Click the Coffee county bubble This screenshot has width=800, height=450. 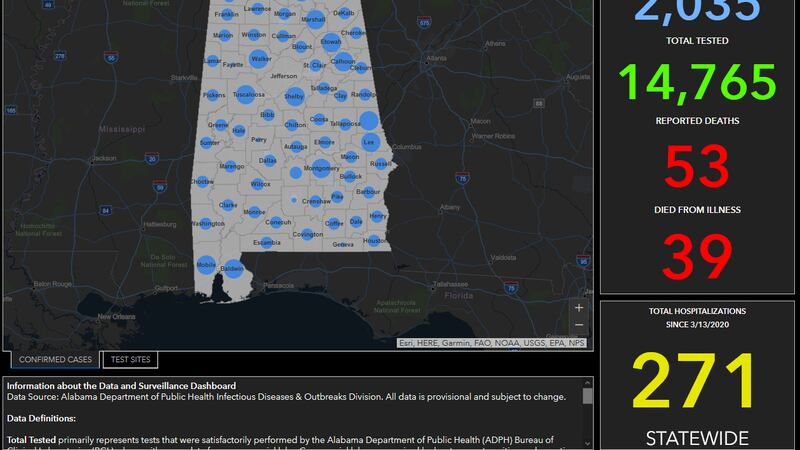pyautogui.click(x=333, y=223)
